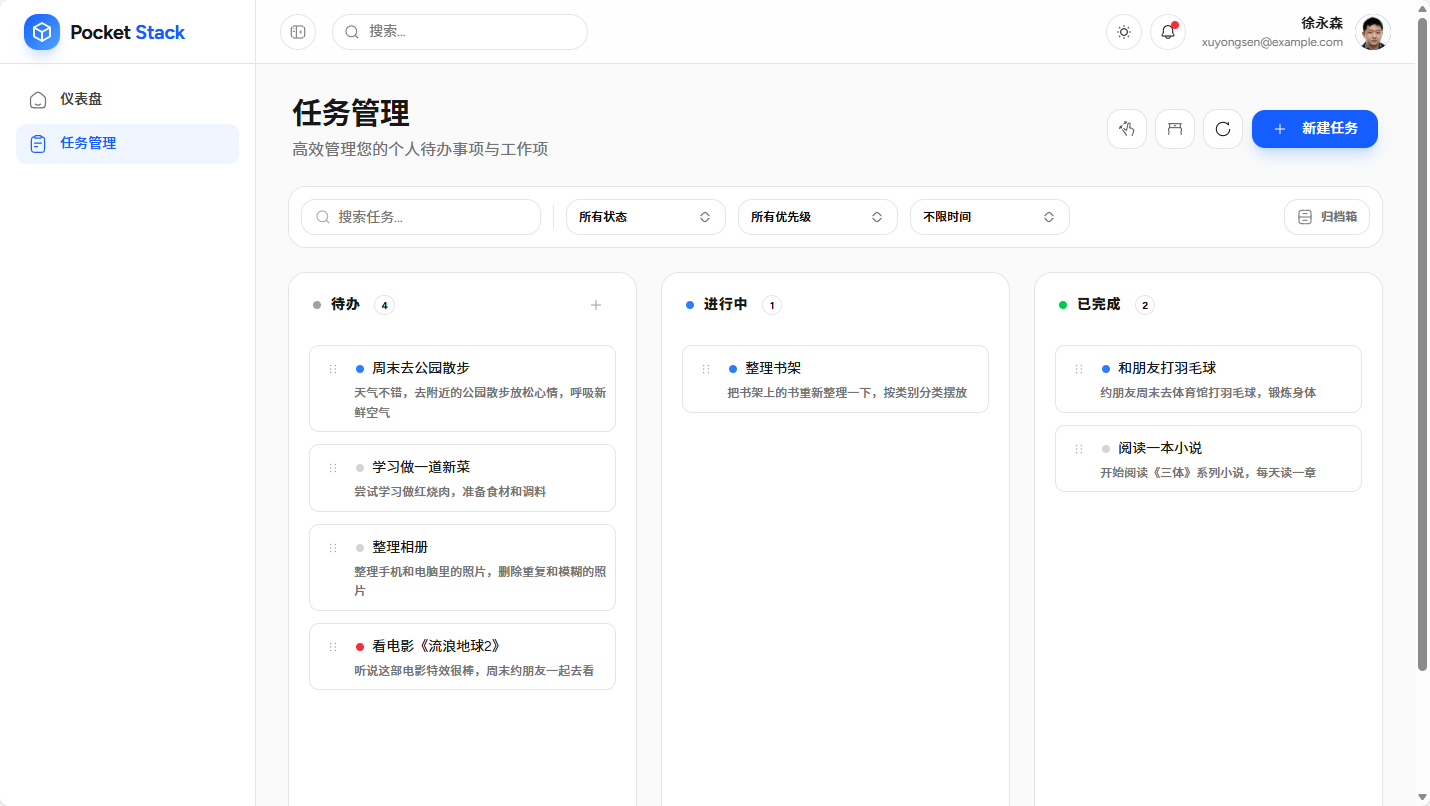Click the Pocket Stack logo icon
This screenshot has width=1430, height=806.
click(42, 32)
